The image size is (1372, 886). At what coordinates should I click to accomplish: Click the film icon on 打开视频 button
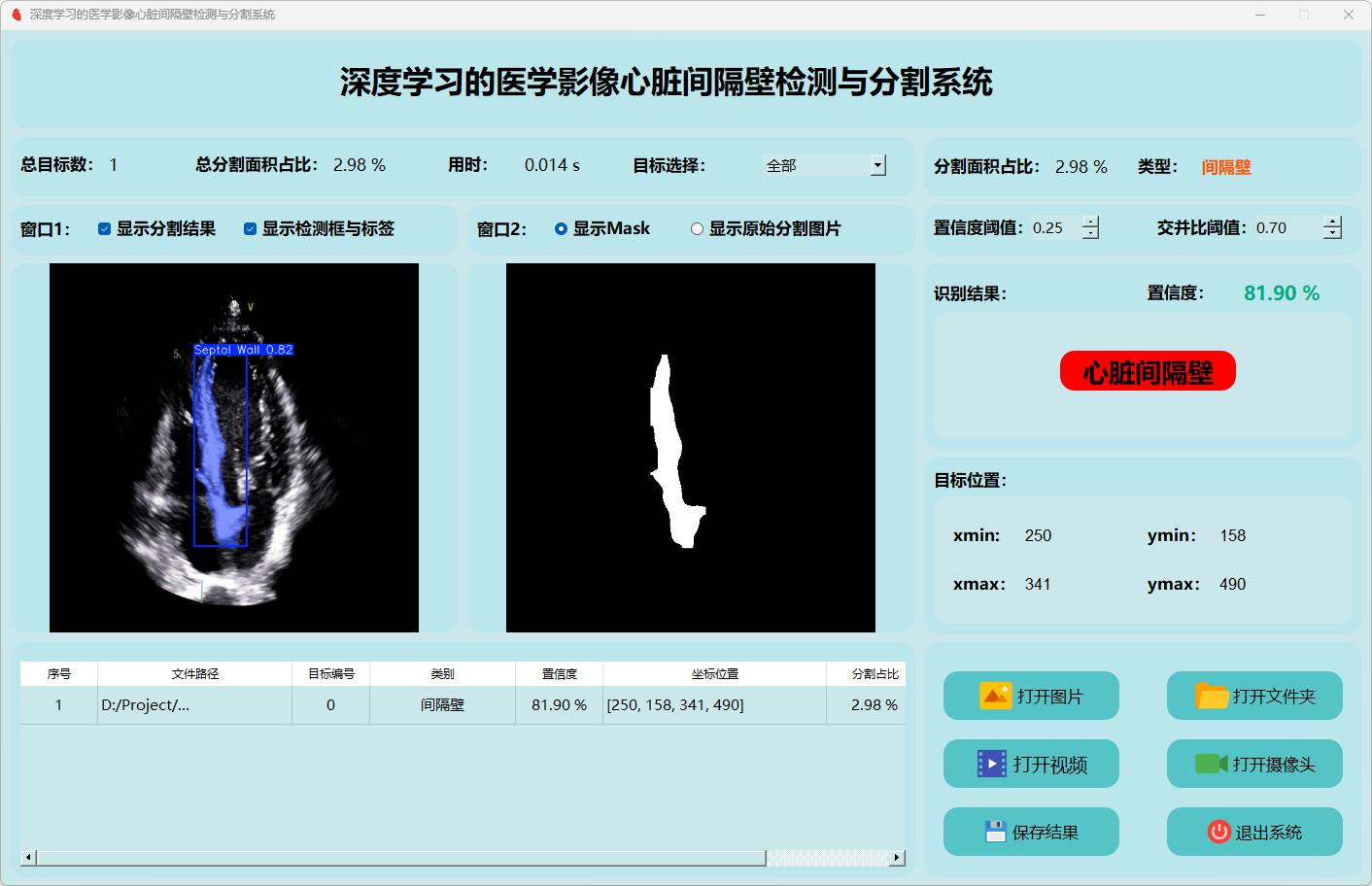991,764
